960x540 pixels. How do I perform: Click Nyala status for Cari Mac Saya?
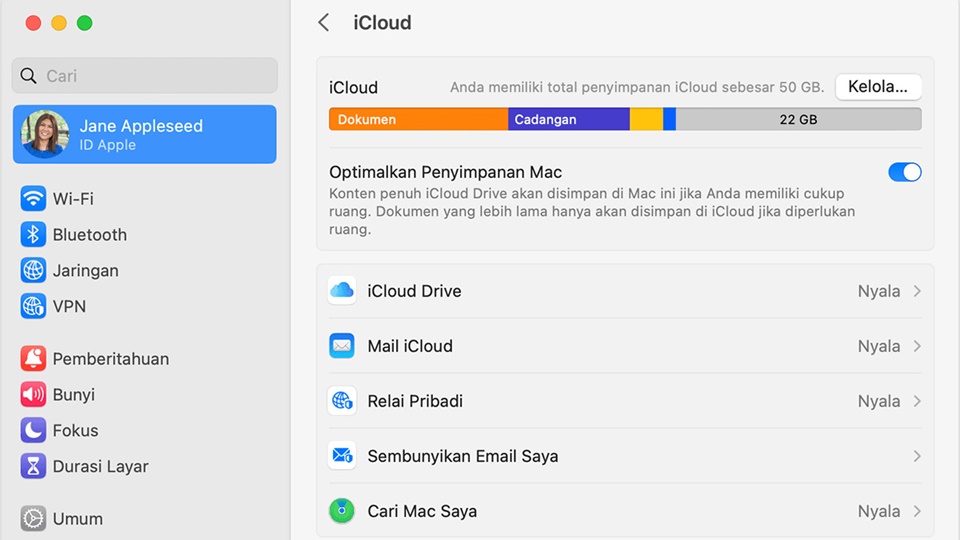(879, 511)
